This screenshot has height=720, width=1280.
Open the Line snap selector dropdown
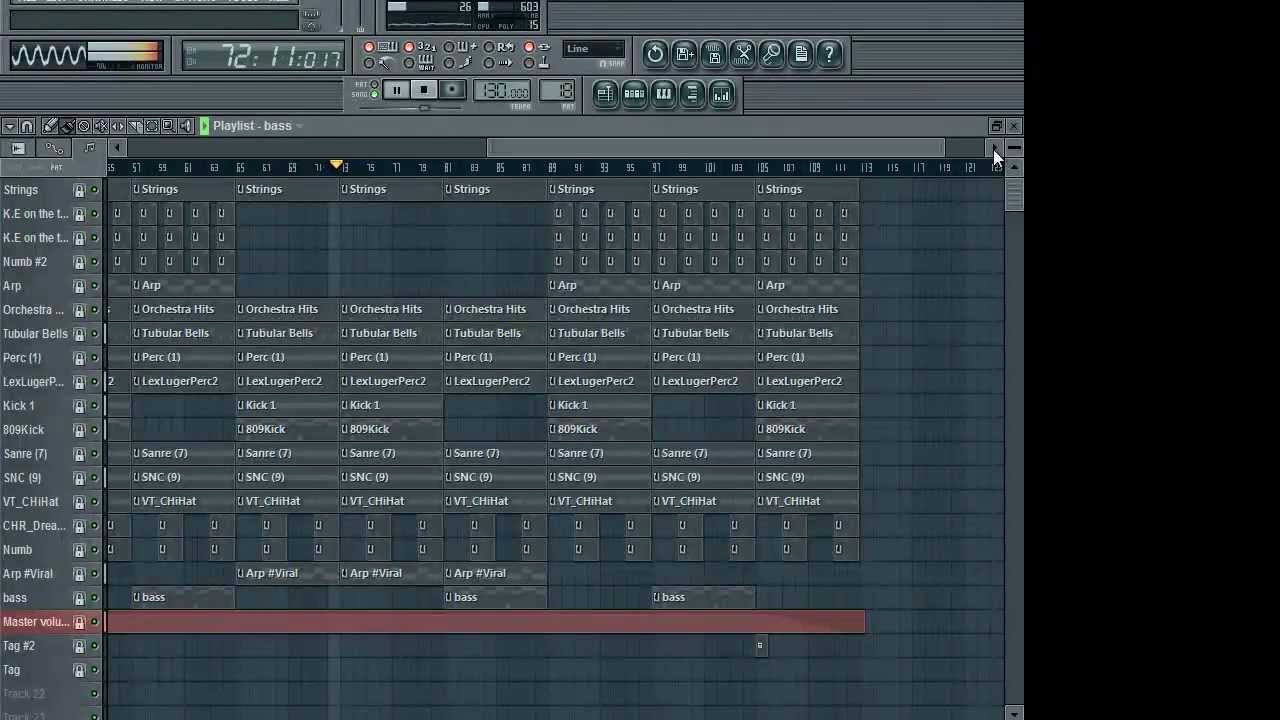click(592, 49)
